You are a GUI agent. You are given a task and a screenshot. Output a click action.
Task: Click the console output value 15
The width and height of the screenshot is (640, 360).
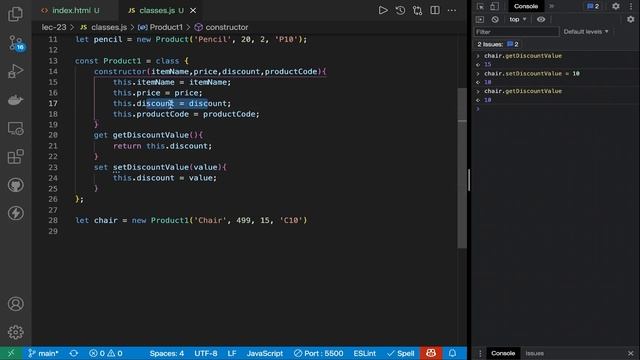pyautogui.click(x=488, y=64)
